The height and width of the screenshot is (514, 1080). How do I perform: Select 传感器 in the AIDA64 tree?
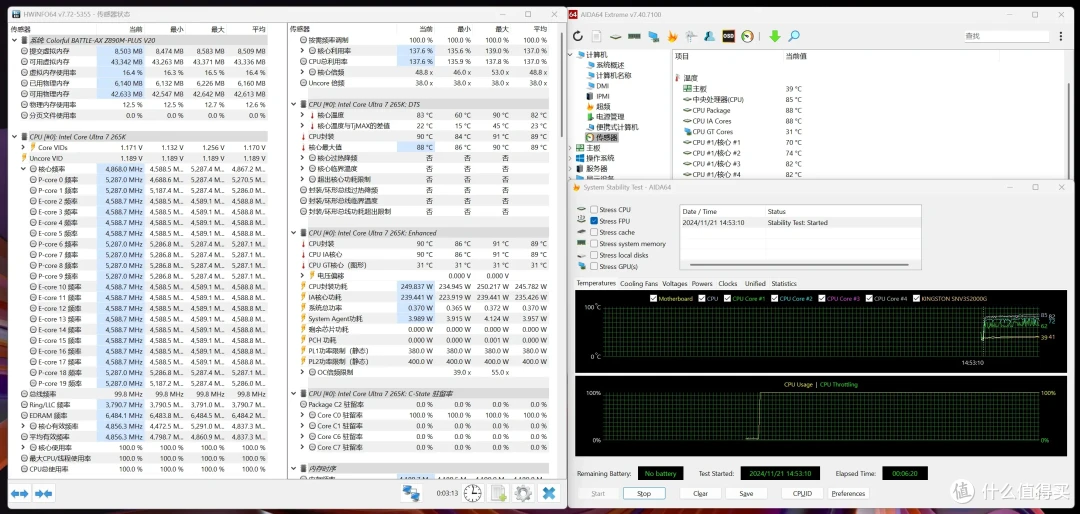click(x=603, y=137)
